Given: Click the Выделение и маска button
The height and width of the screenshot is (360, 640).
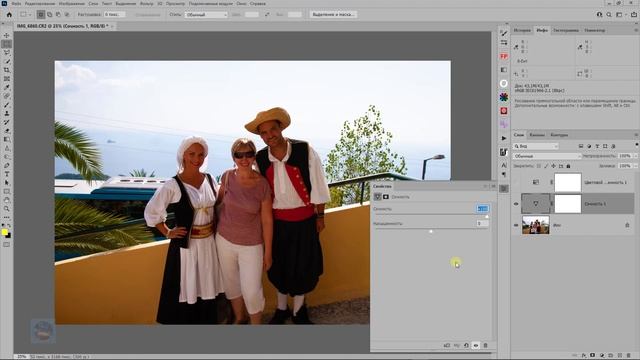Looking at the screenshot, I should point(333,14).
